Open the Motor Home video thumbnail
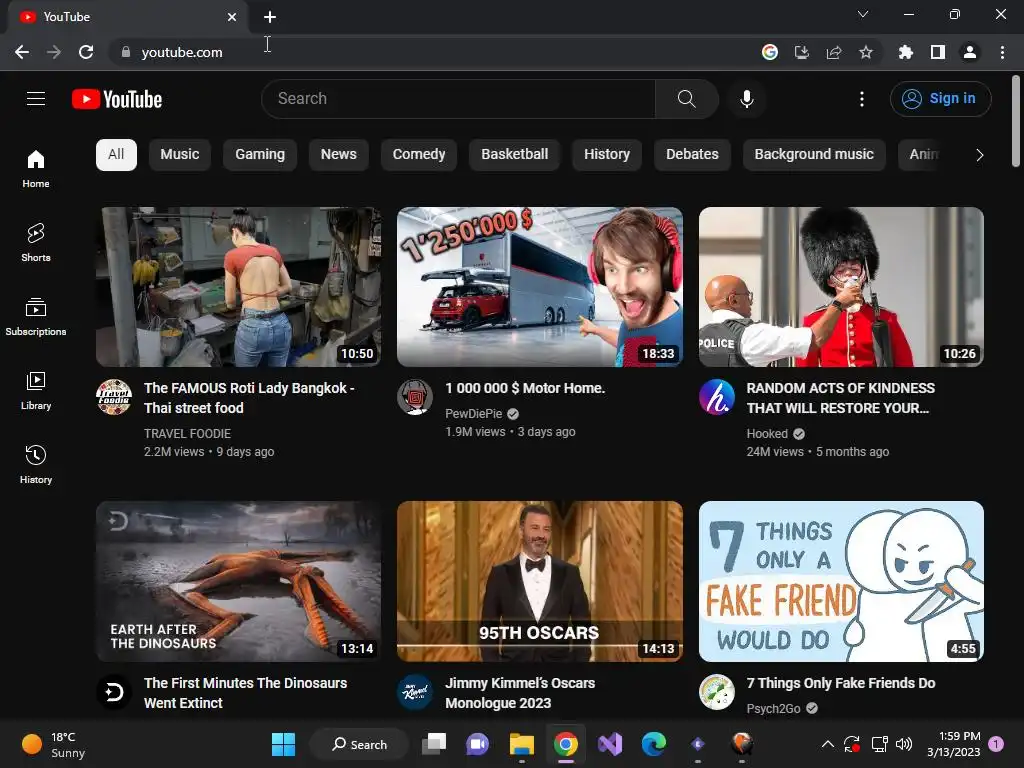This screenshot has height=768, width=1024. 539,287
